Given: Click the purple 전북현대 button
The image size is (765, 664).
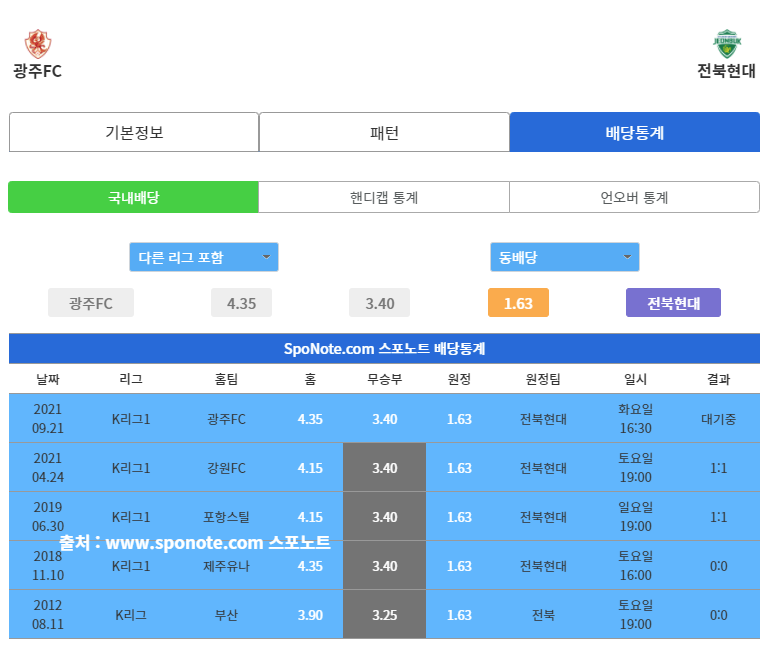Looking at the screenshot, I should click(x=673, y=303).
